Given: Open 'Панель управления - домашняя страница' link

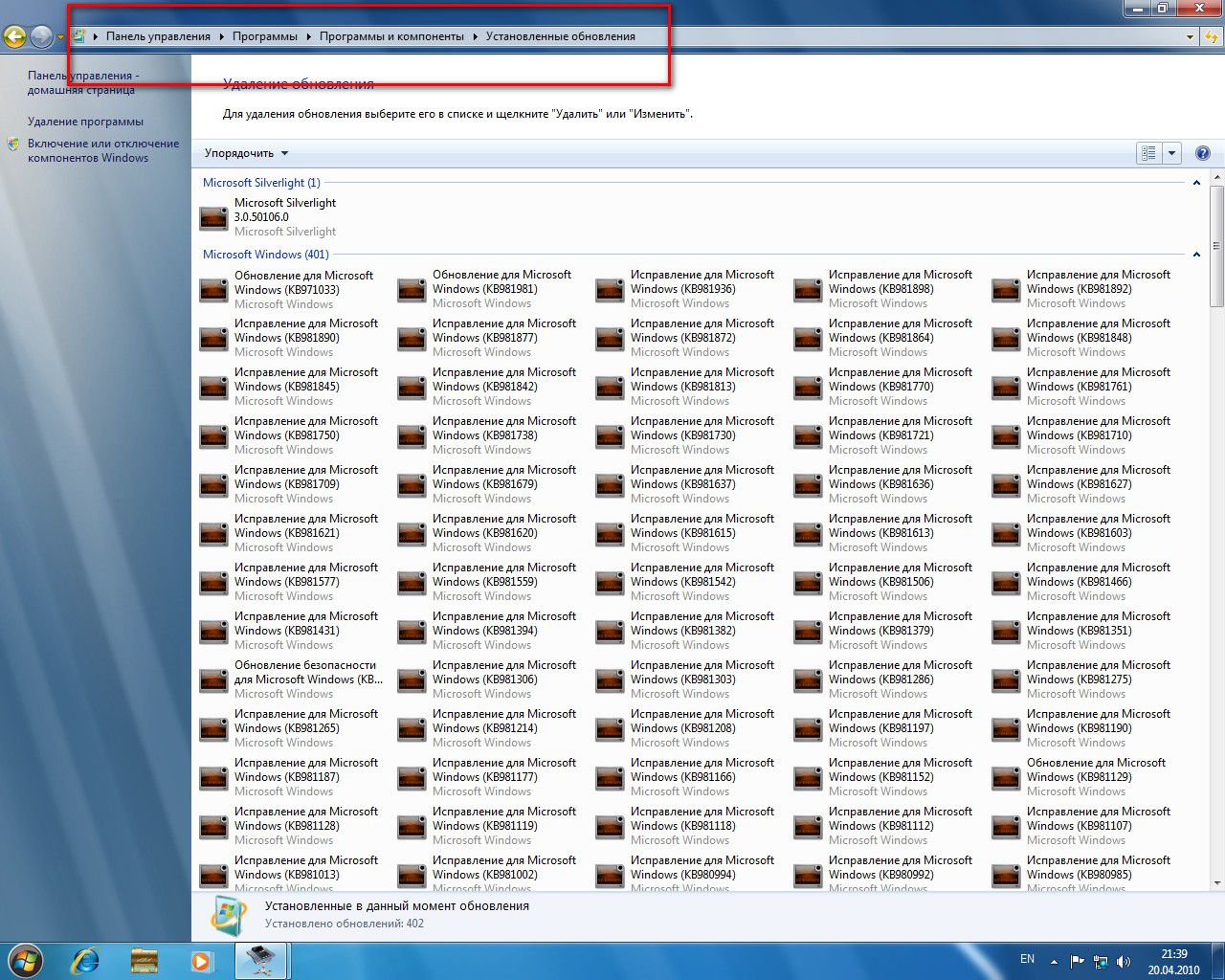Looking at the screenshot, I should [x=83, y=82].
